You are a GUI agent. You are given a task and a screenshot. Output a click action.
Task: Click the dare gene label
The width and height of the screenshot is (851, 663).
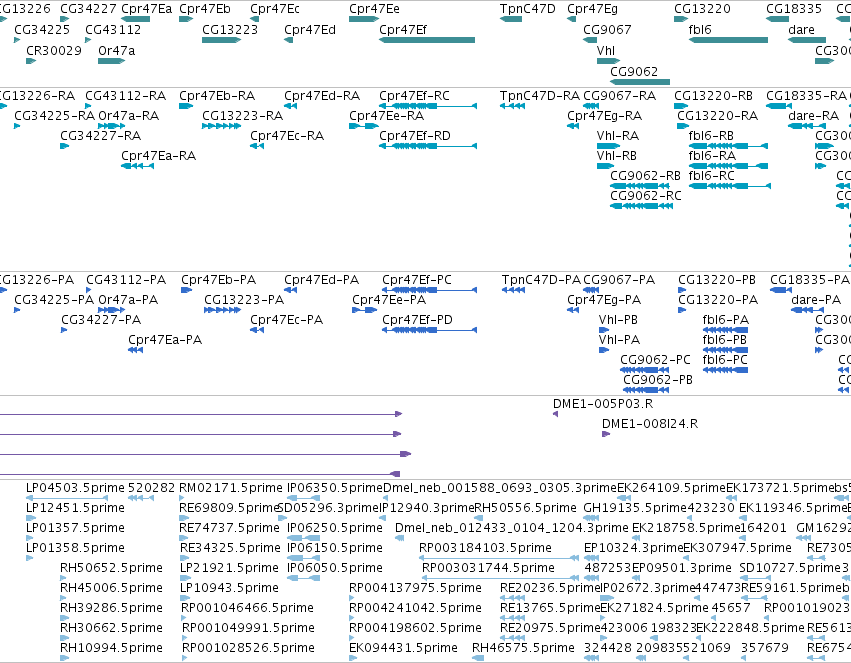[x=801, y=30]
